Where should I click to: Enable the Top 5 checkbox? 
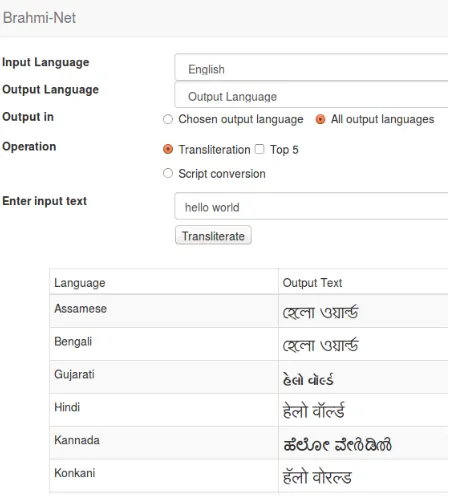point(260,149)
